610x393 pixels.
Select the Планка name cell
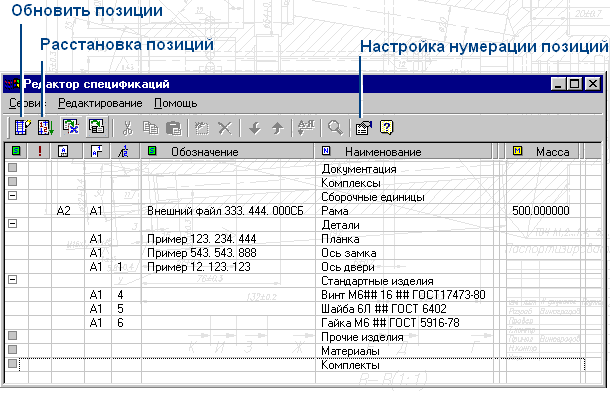[340, 239]
